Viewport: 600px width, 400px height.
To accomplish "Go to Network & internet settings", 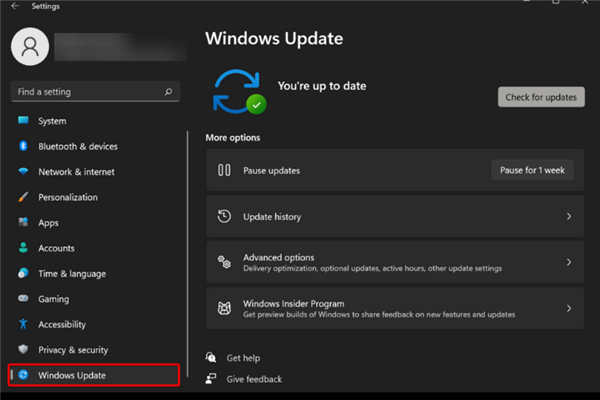I will 76,172.
